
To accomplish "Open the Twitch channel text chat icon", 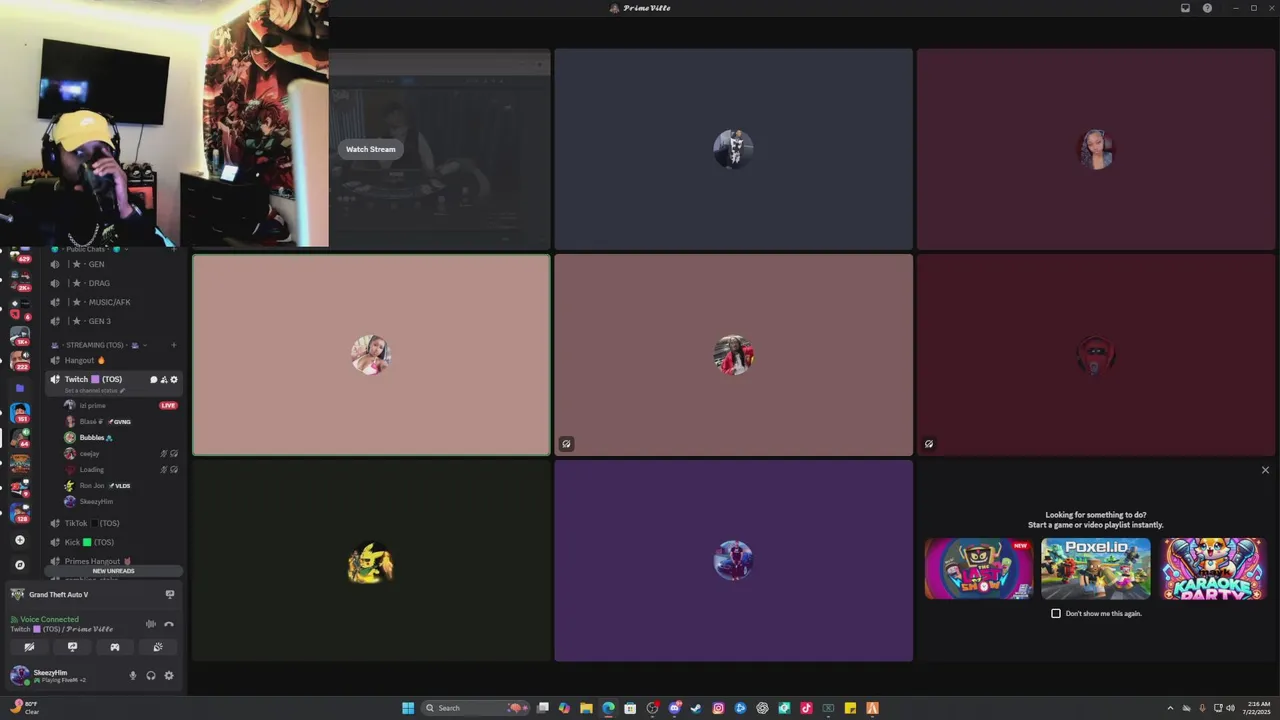I will (153, 380).
